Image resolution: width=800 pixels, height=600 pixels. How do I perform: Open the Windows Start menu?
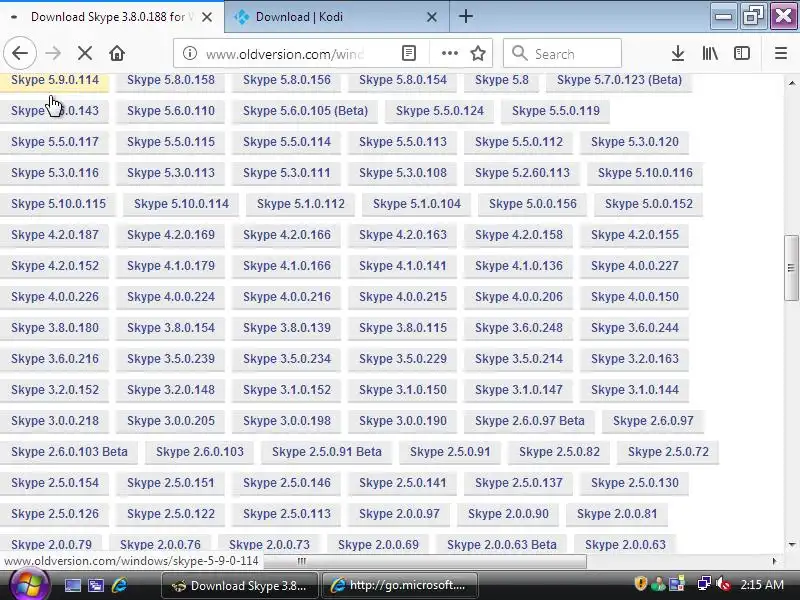[28, 585]
